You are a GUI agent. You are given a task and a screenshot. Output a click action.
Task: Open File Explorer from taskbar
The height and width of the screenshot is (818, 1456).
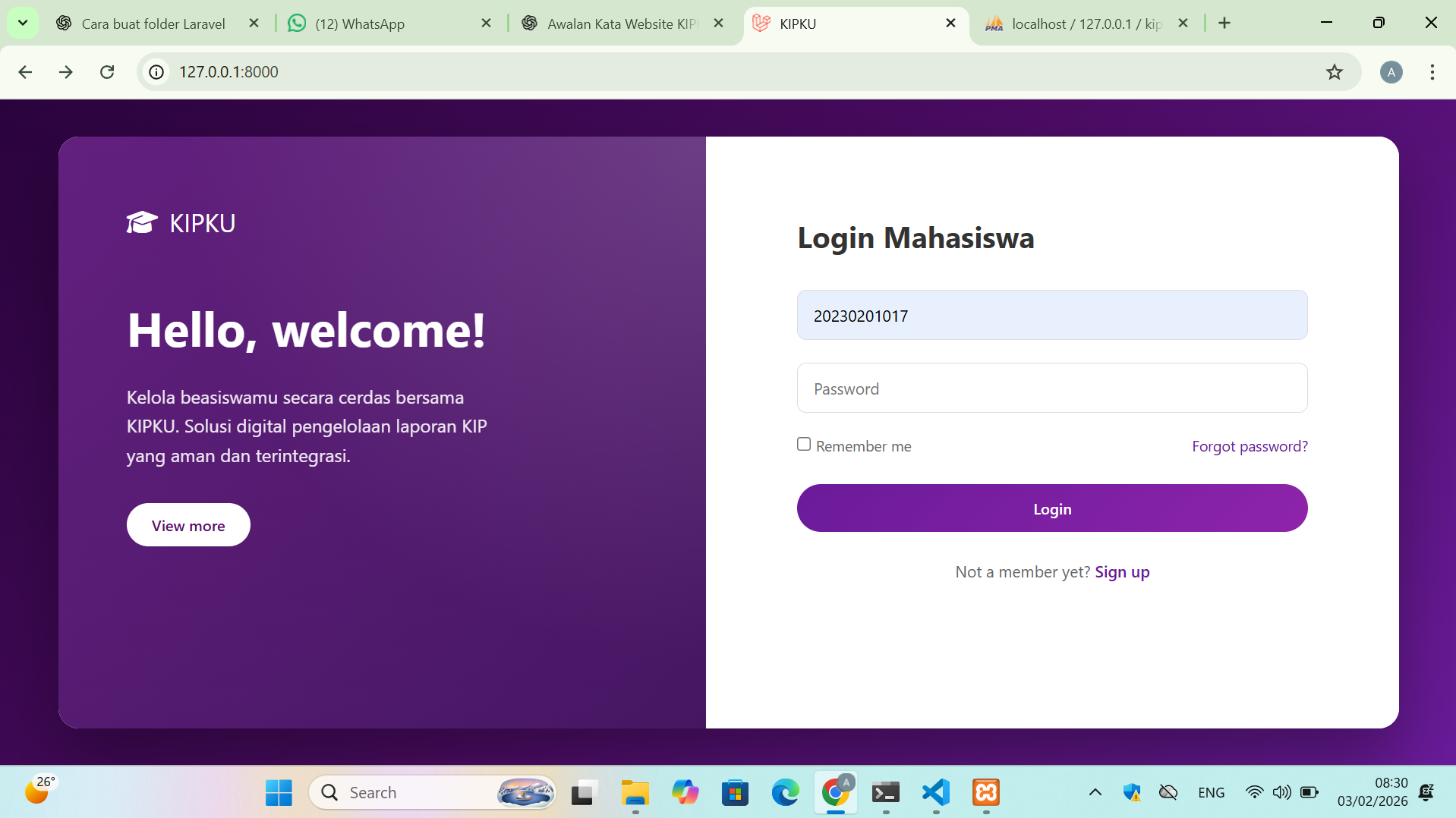pyautogui.click(x=635, y=792)
